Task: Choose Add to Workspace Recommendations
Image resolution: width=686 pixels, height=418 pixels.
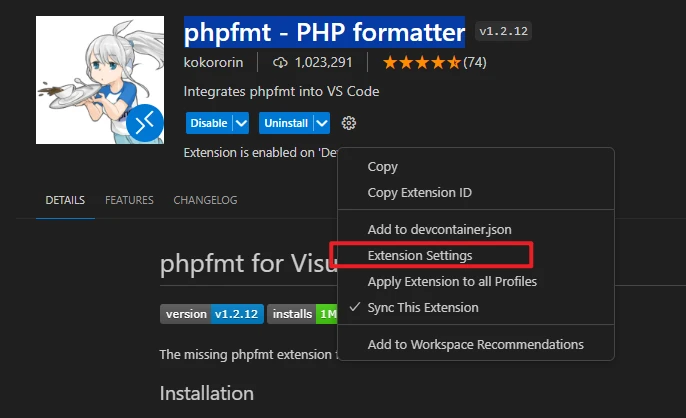Action: pos(475,344)
